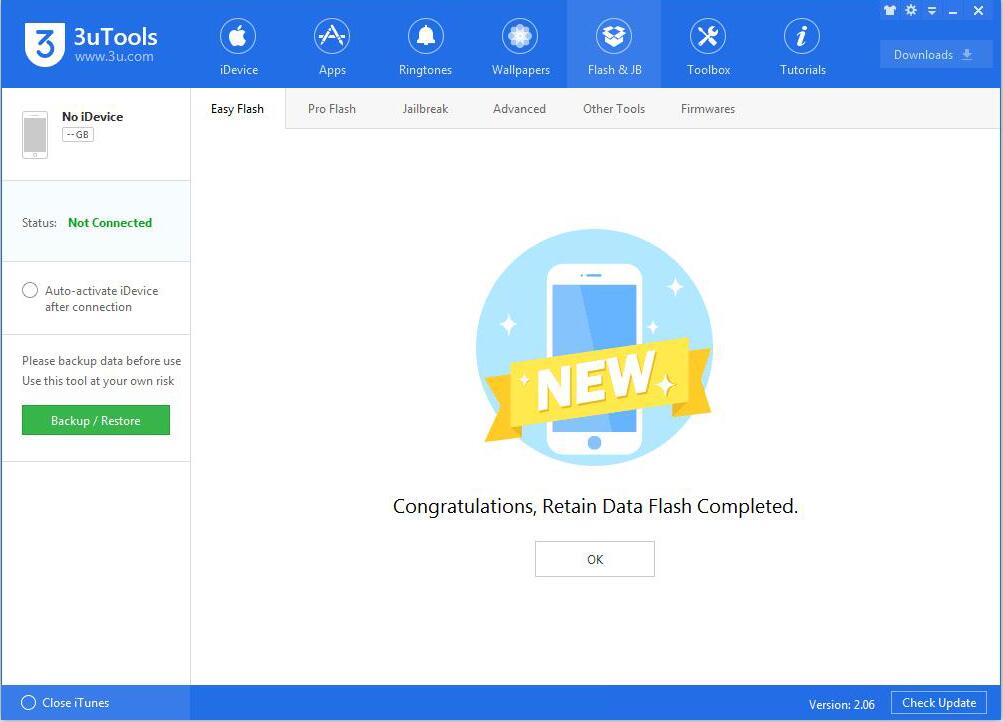The image size is (1003, 722).
Task: Switch to the Pro Flash tab
Action: tap(331, 108)
